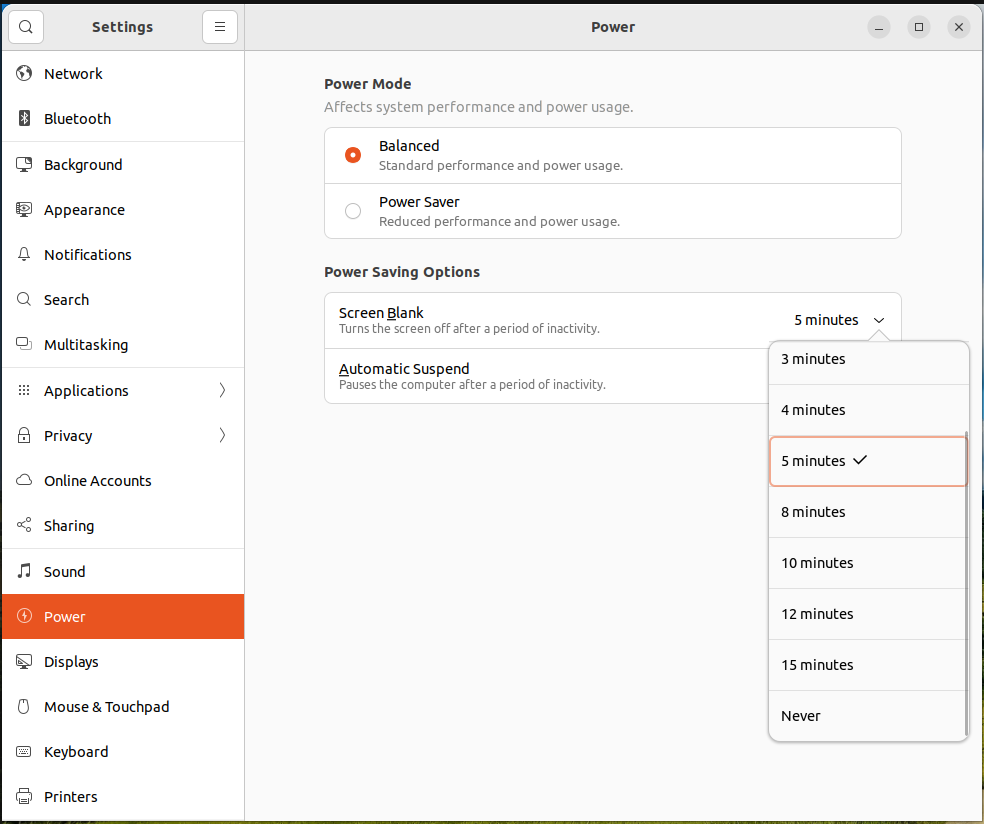This screenshot has height=824, width=984.
Task: Click the Online Accounts cloud icon
Action: (24, 481)
